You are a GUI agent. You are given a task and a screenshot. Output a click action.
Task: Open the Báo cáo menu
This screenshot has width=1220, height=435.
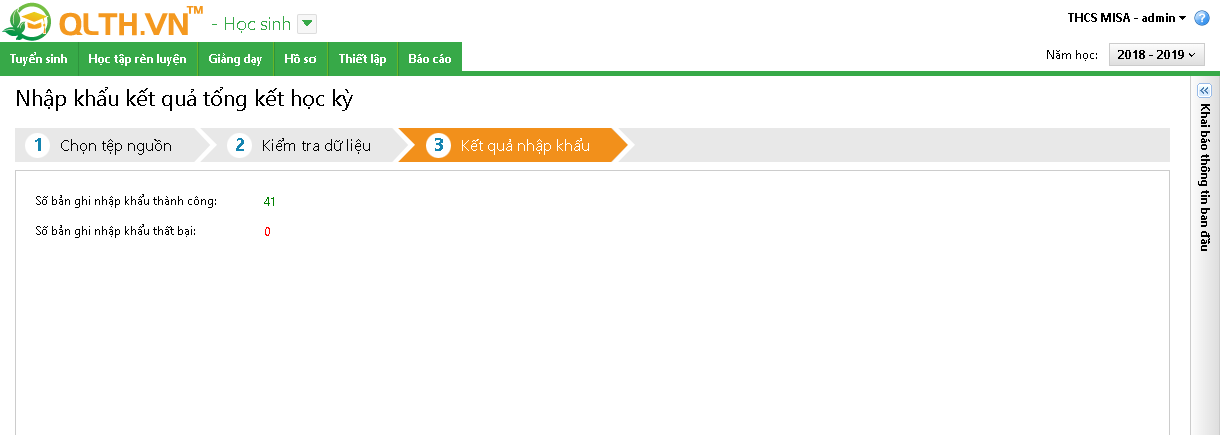click(429, 59)
